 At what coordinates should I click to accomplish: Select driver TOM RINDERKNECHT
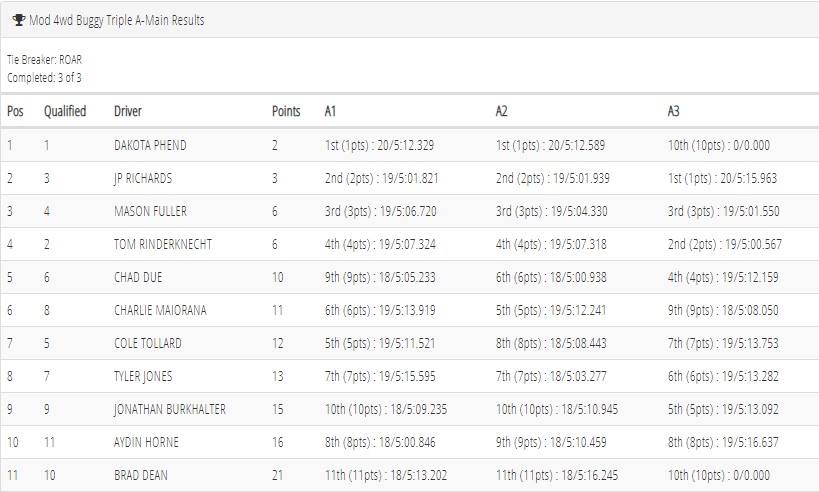click(163, 244)
